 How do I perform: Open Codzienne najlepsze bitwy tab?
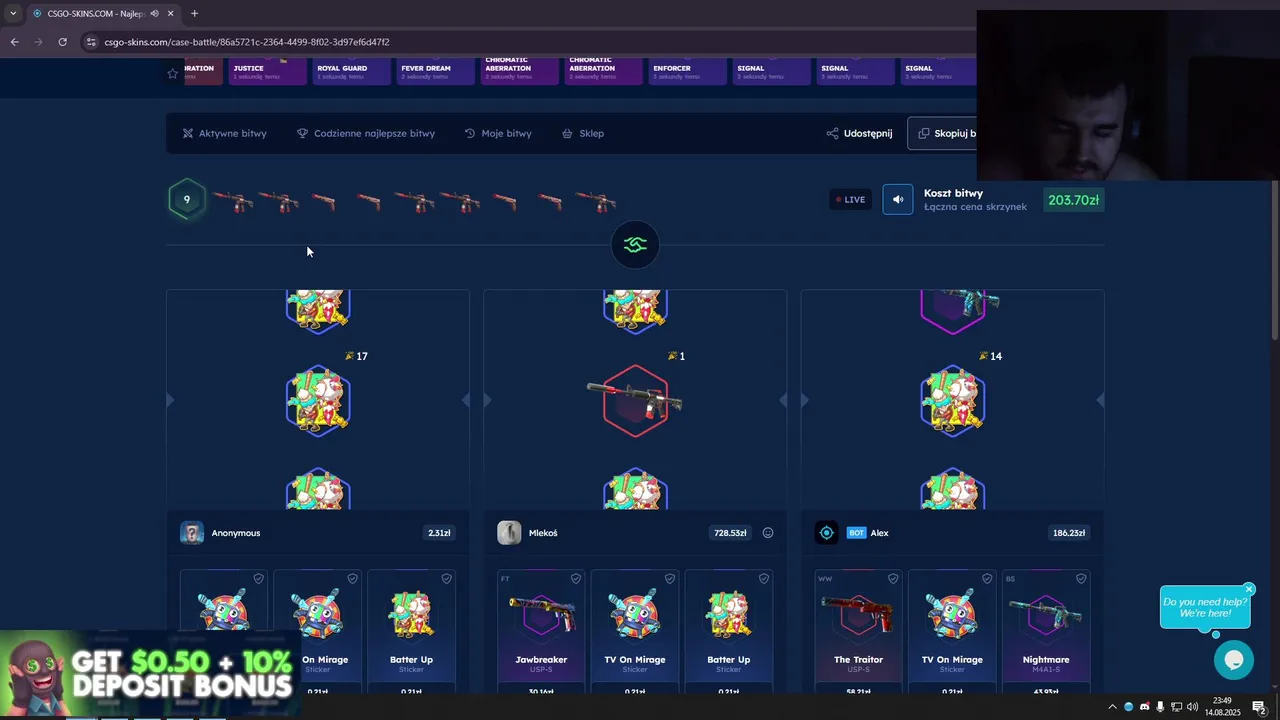click(x=365, y=133)
